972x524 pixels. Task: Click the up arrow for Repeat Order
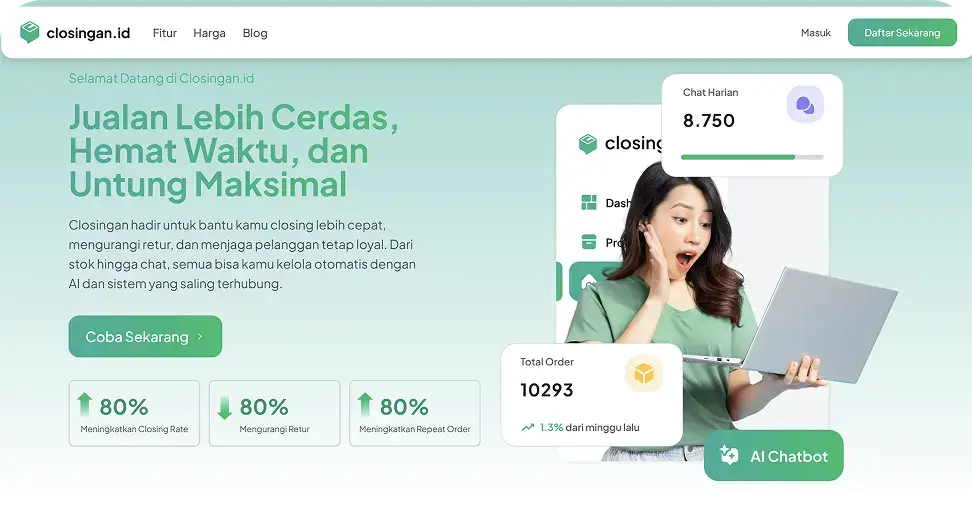365,405
